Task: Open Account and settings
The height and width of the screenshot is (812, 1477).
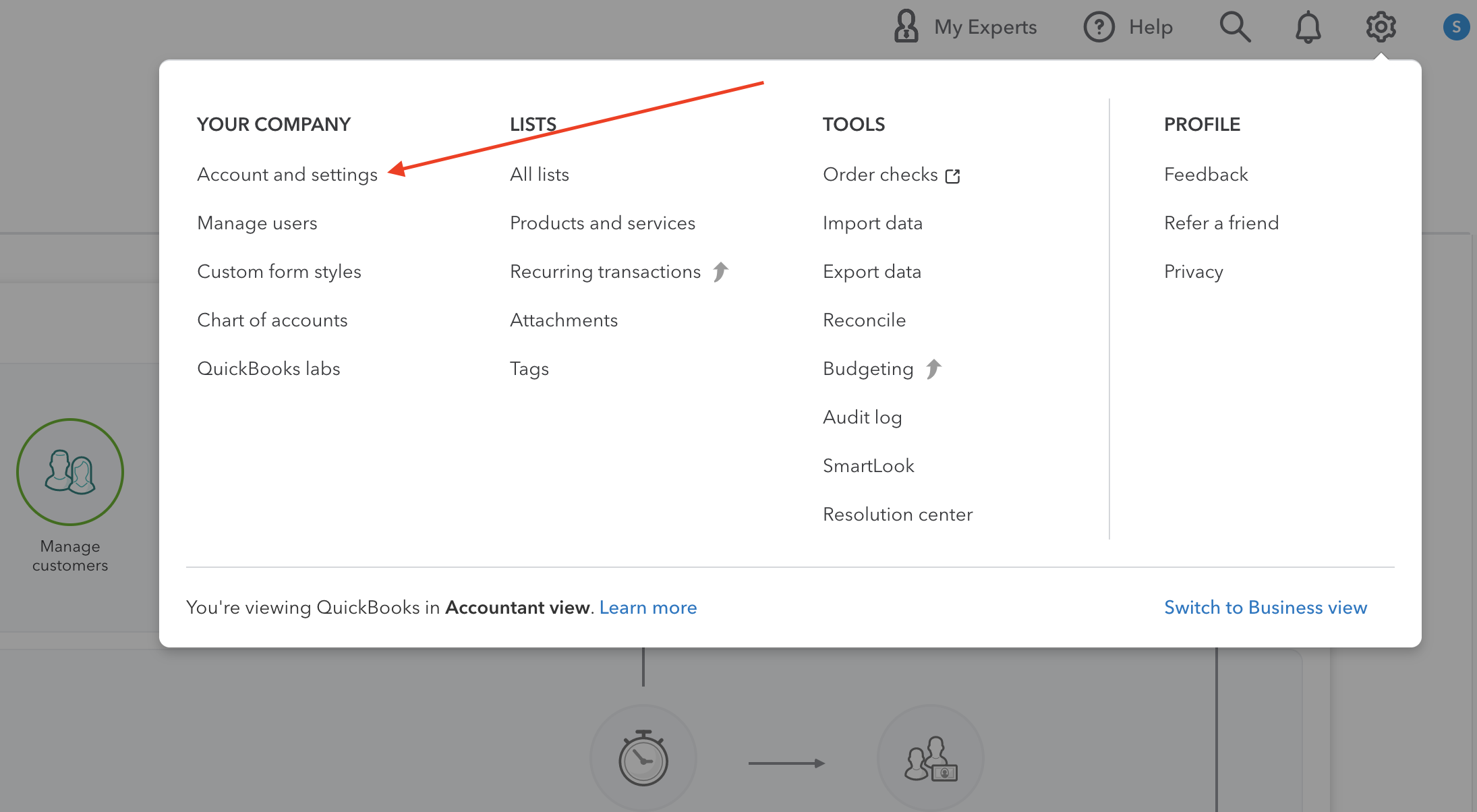Action: [x=287, y=174]
